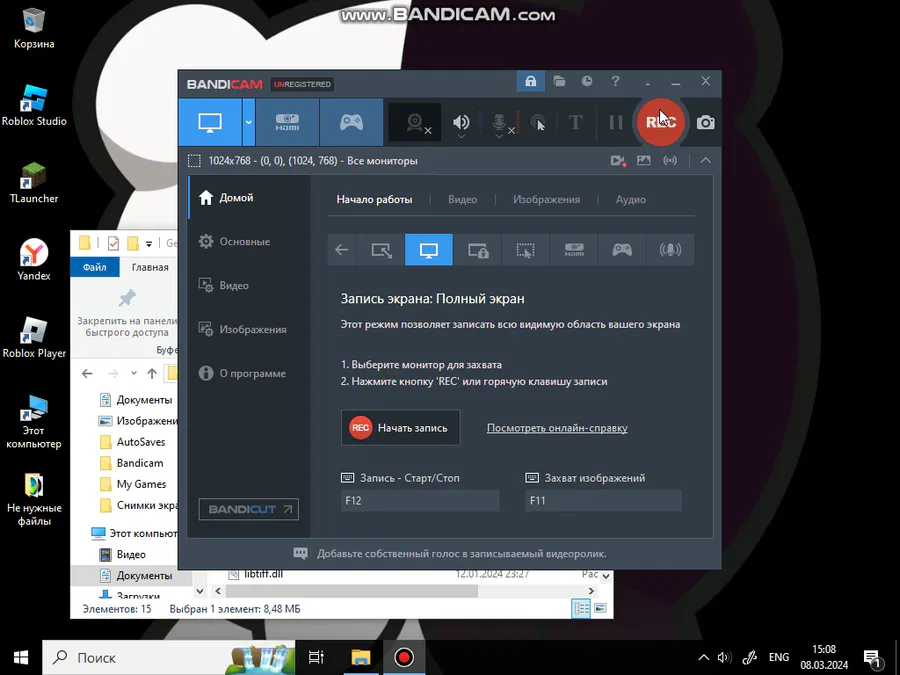
Task: Click the lock icon in title bar
Action: coord(530,81)
